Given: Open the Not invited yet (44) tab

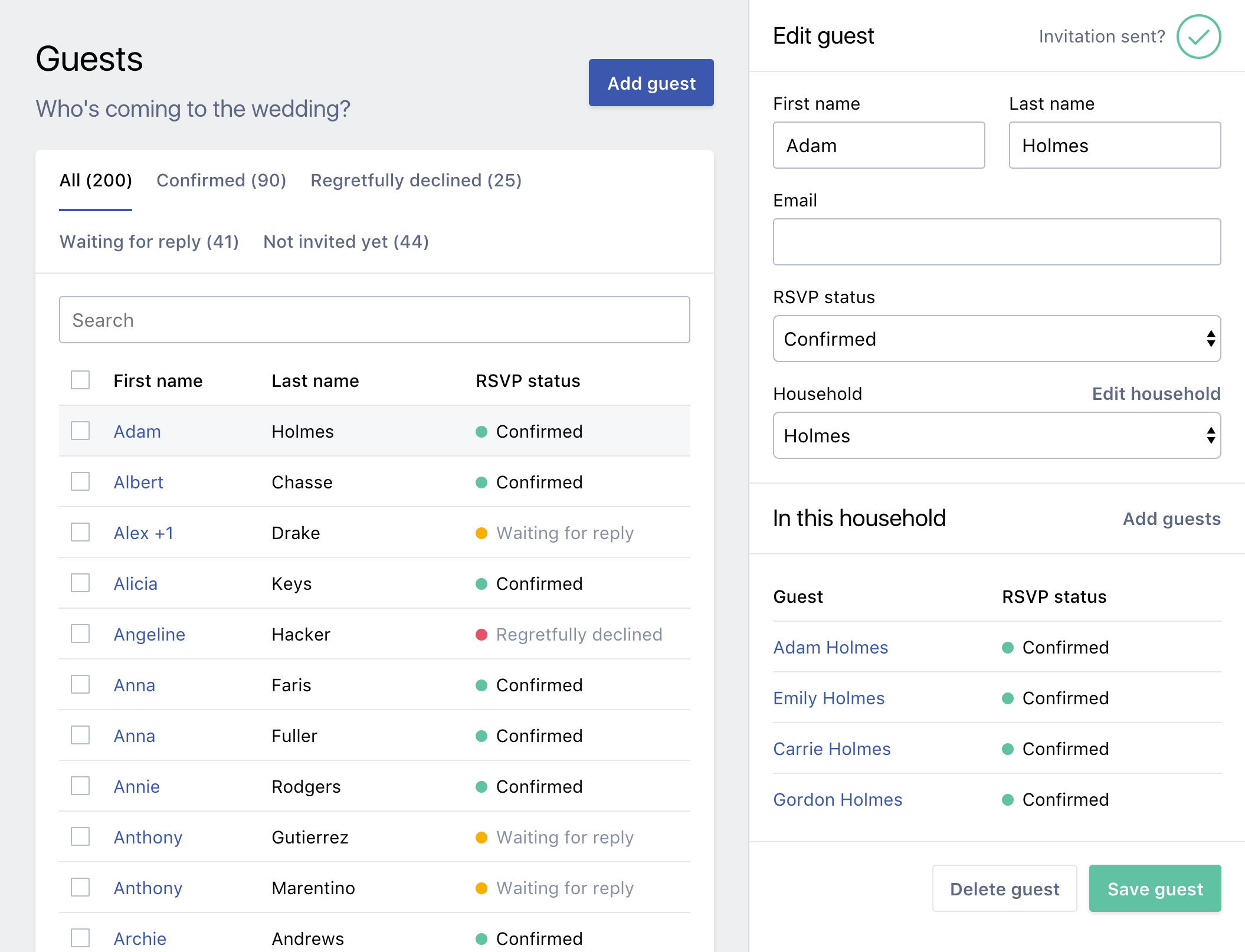Looking at the screenshot, I should (x=346, y=241).
